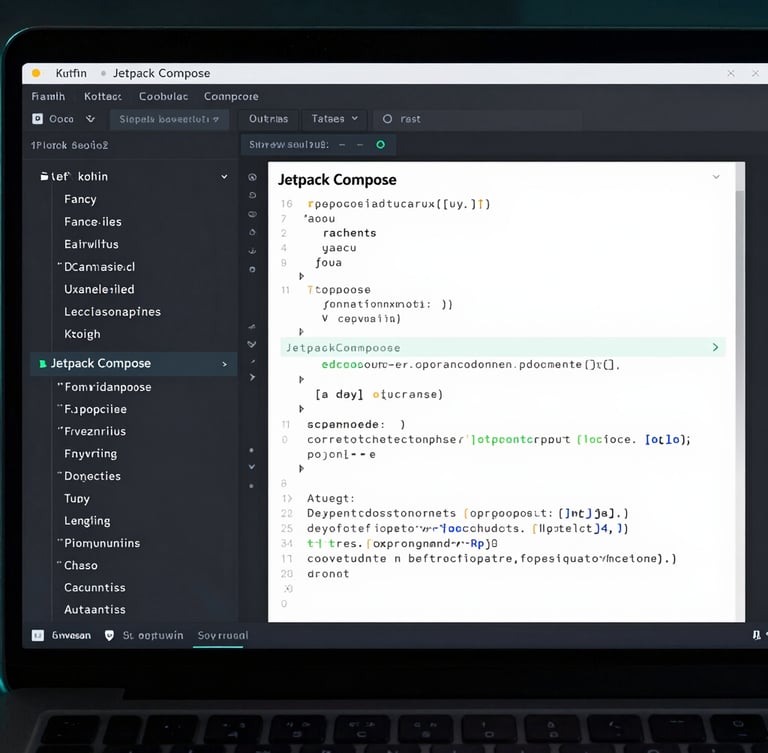Select Ktoigh tree item
This screenshot has width=768, height=753.
pos(82,334)
